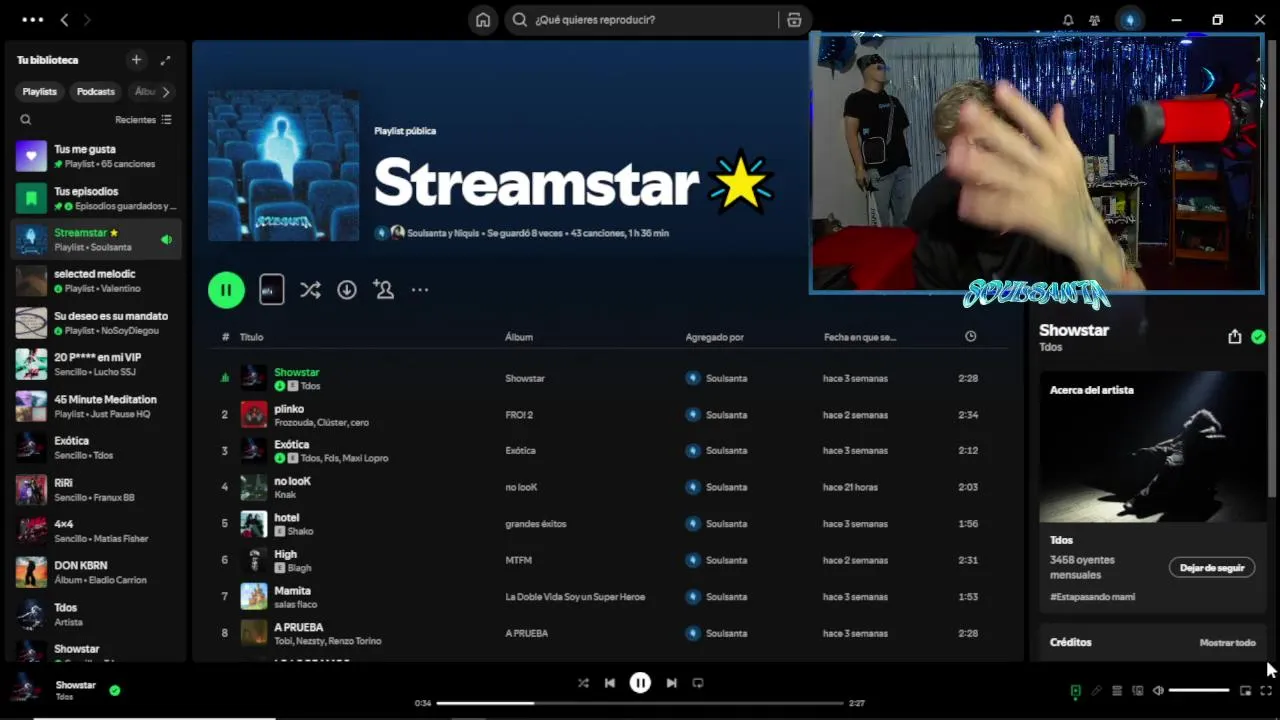This screenshot has height=720, width=1280.
Task: Sort by Álbum column header
Action: click(x=519, y=337)
